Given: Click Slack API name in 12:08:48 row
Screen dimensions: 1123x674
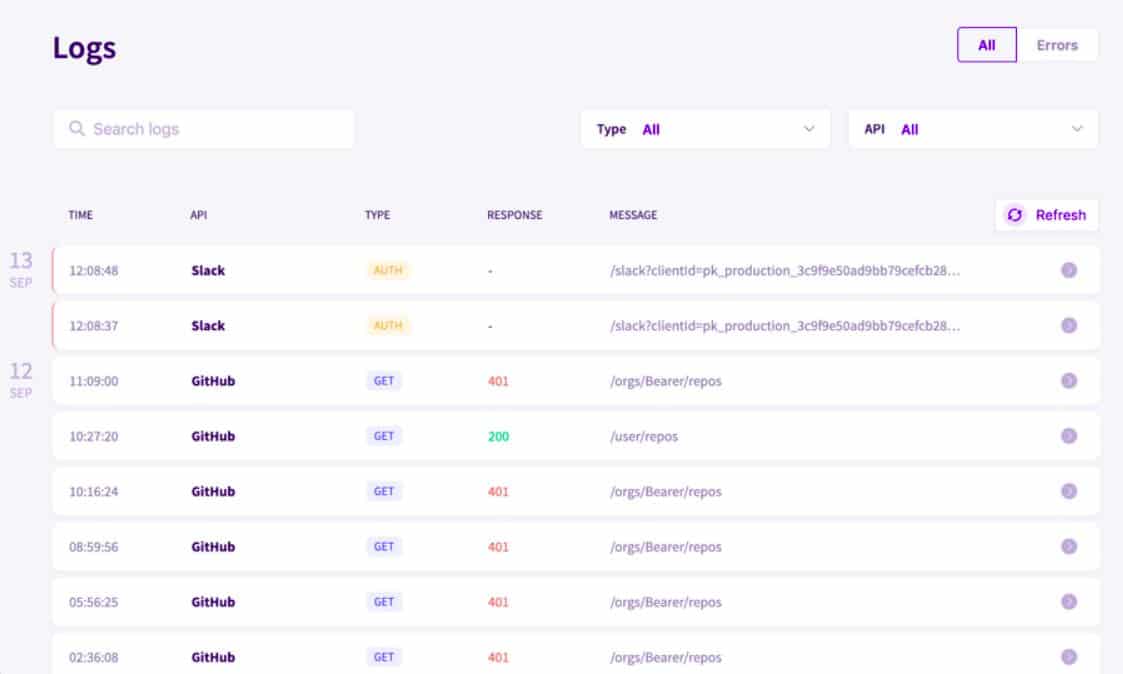Looking at the screenshot, I should click(x=208, y=270).
